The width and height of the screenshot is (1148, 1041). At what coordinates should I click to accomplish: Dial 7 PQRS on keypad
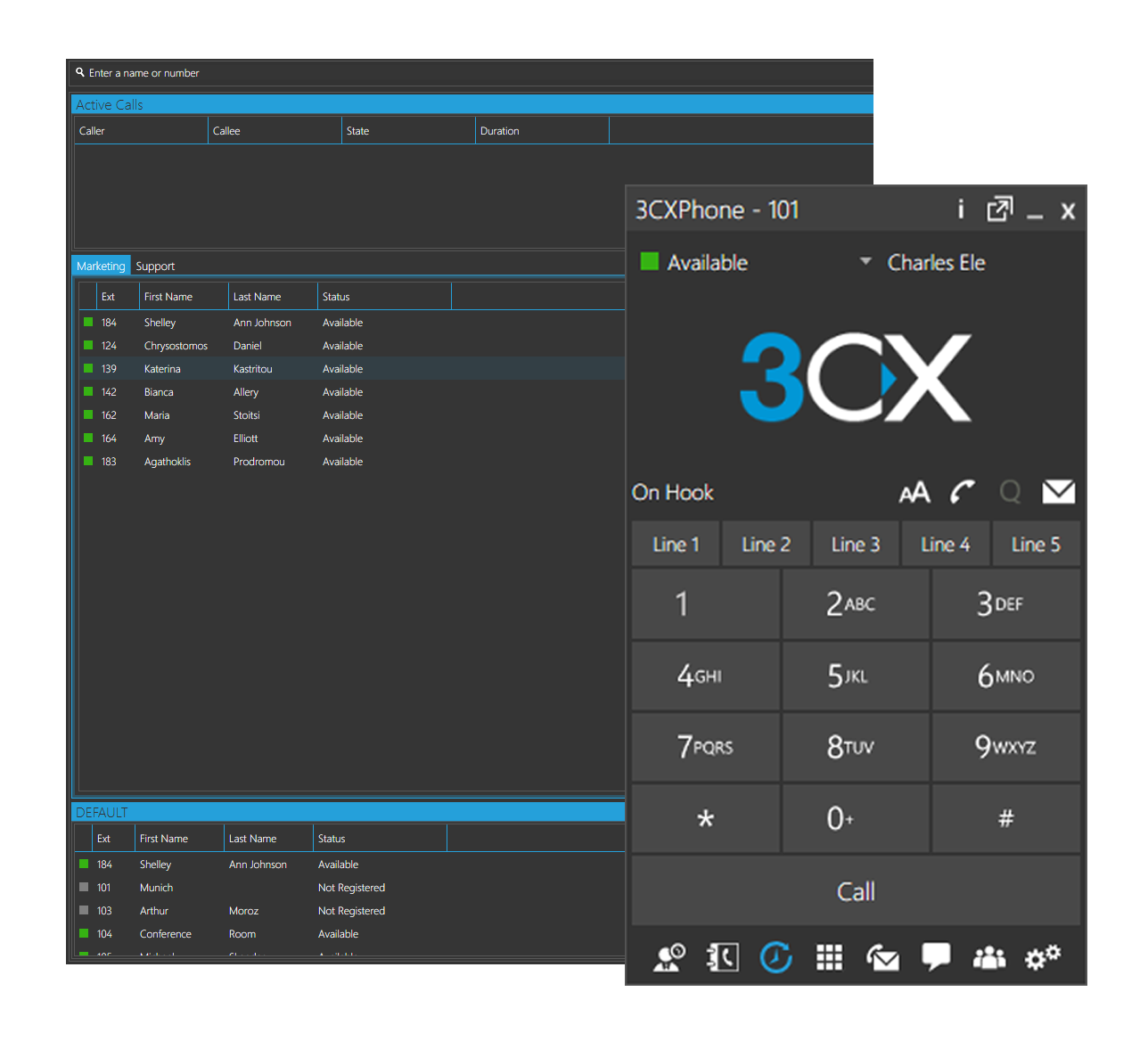706,747
